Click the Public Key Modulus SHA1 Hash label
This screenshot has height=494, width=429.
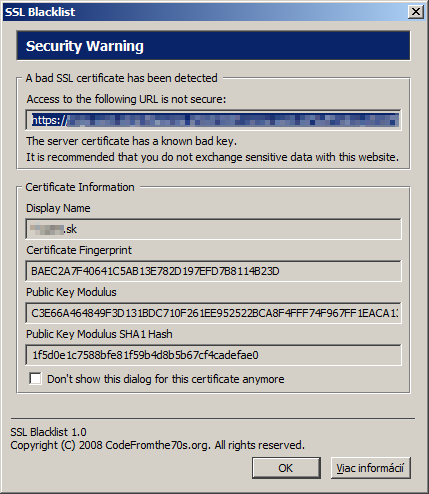(99, 334)
